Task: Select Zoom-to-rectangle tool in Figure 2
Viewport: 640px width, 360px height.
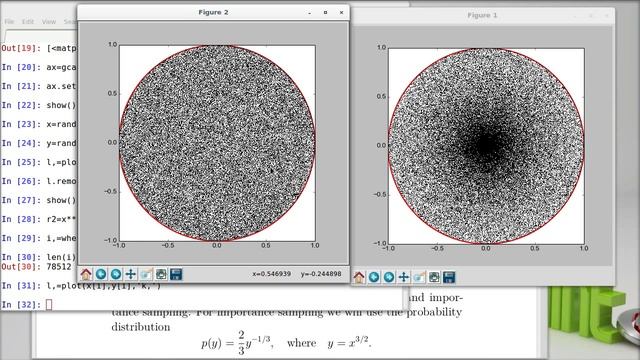Action: [146, 274]
